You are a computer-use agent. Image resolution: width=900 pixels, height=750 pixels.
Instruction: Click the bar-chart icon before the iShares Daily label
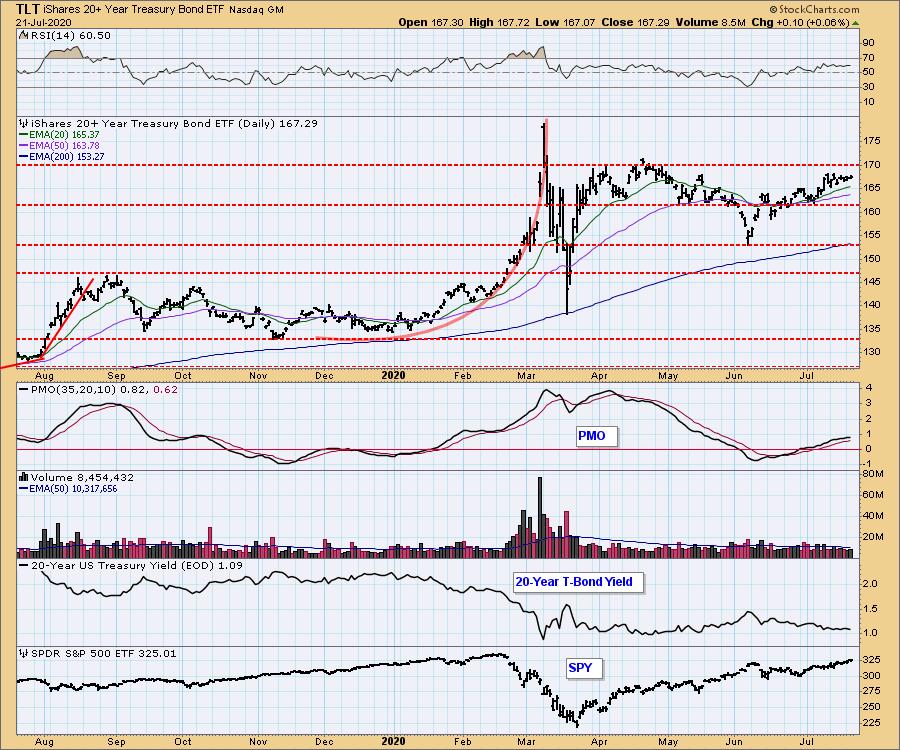(x=24, y=123)
